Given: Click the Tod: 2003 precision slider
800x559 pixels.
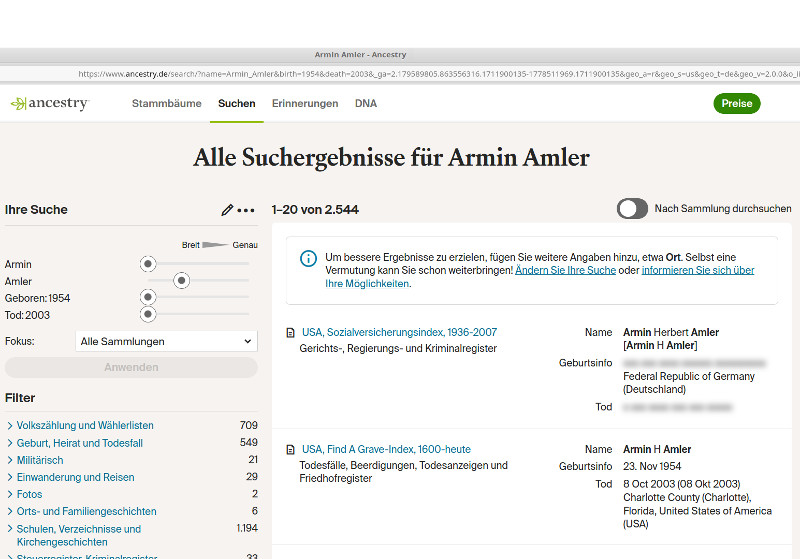Looking at the screenshot, I should (148, 314).
